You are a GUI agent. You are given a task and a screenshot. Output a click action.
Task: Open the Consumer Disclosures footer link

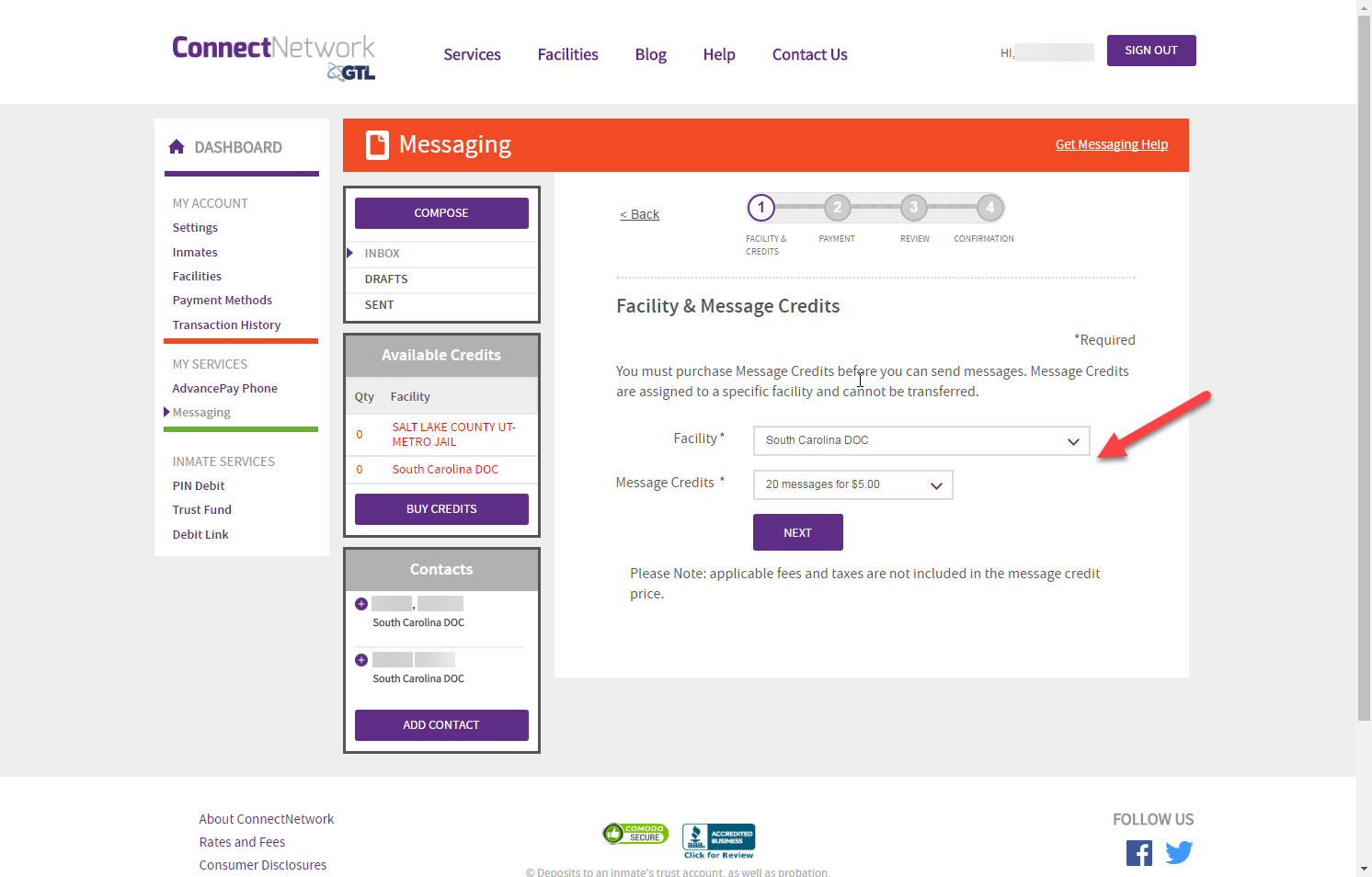tap(263, 865)
